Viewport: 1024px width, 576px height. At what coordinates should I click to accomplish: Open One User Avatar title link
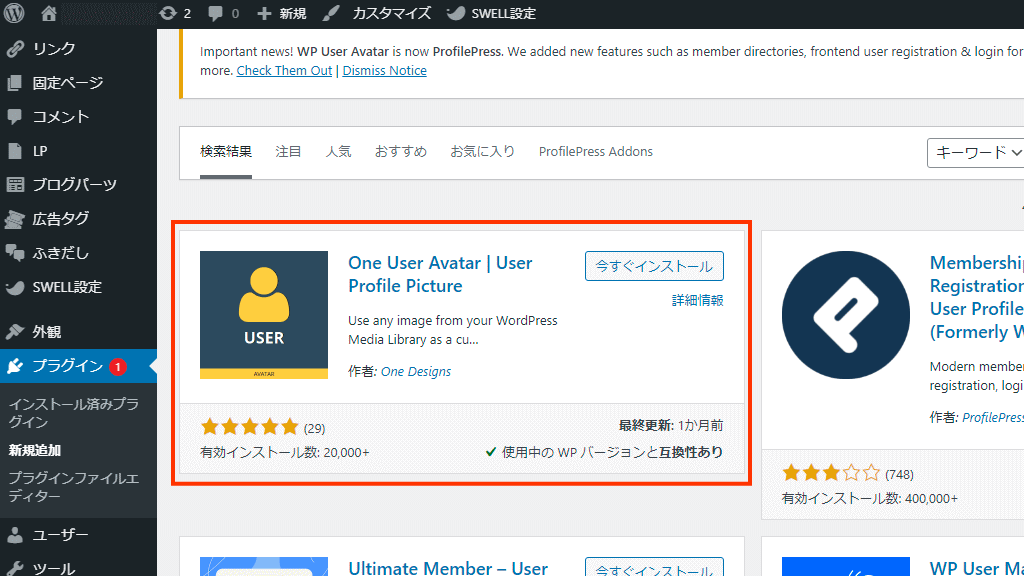point(440,274)
